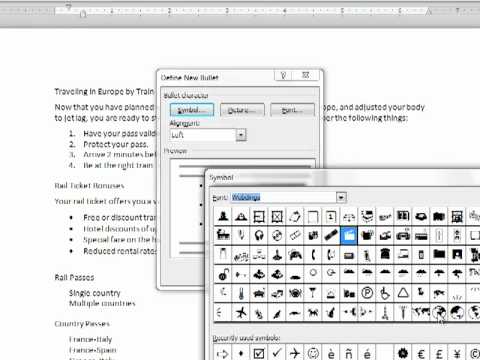Open the Font... button for bullet
The height and width of the screenshot is (360, 480).
(292, 110)
